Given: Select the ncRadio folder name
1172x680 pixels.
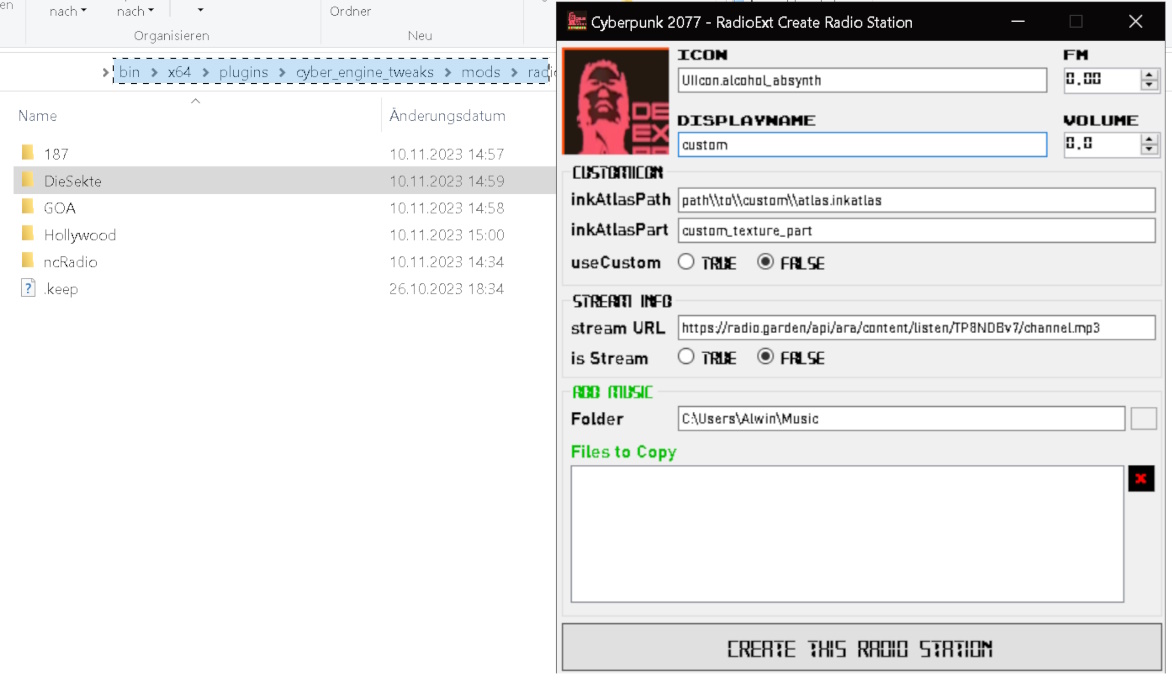Looking at the screenshot, I should pyautogui.click(x=70, y=262).
